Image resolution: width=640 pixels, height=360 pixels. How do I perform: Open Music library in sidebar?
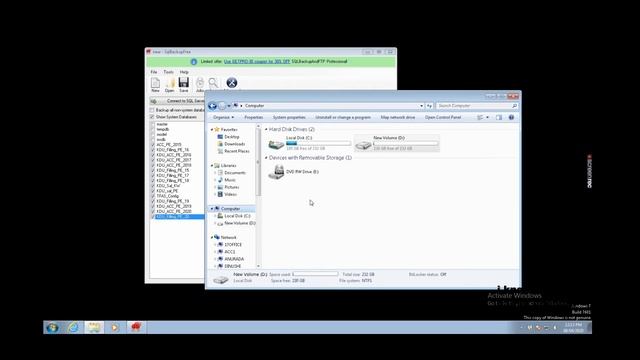click(x=230, y=180)
